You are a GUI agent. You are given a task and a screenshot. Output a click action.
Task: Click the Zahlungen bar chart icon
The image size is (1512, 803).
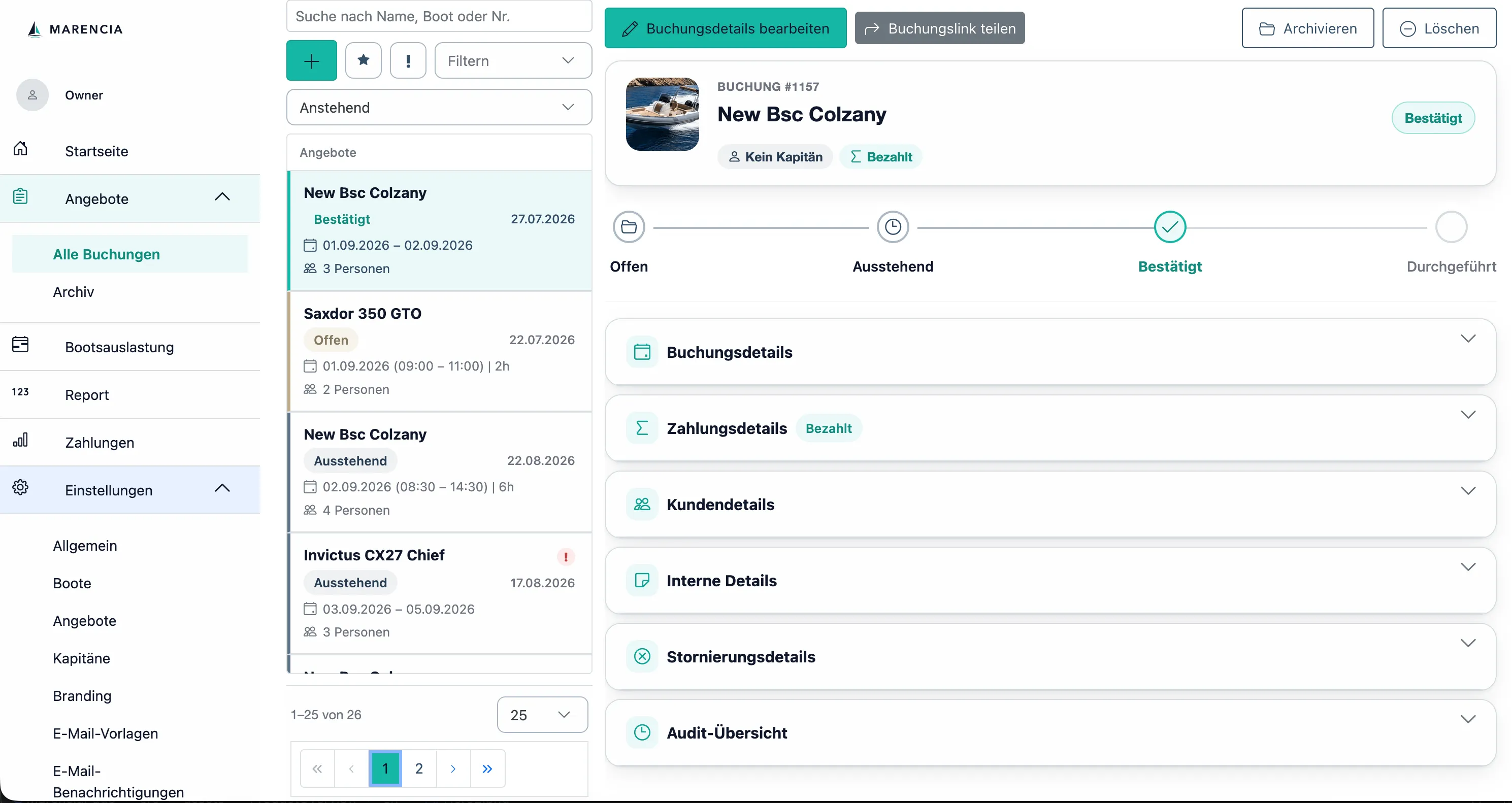coord(20,440)
